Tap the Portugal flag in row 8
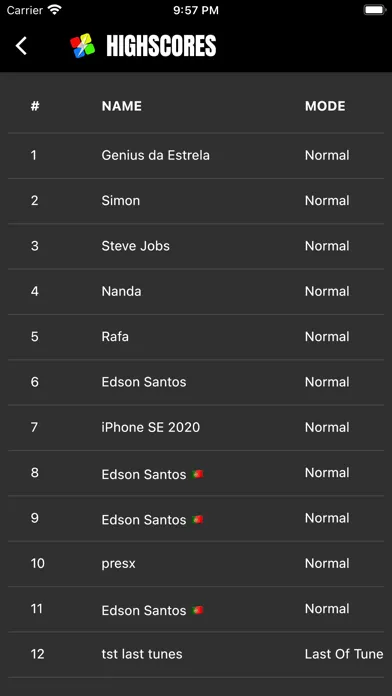Image resolution: width=392 pixels, height=696 pixels. coord(198,474)
